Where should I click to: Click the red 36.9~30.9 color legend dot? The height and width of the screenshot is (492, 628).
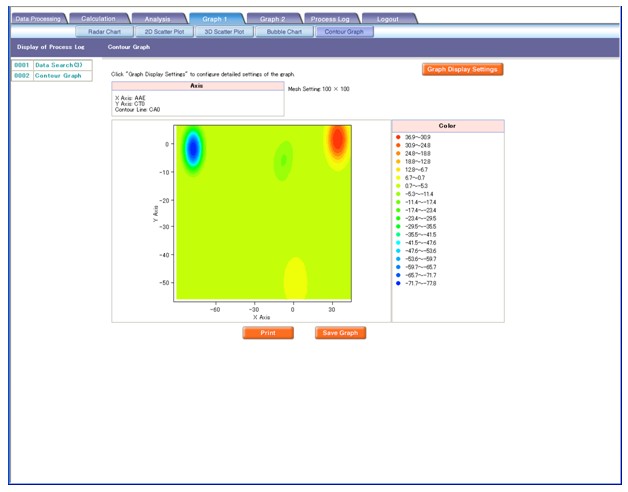[x=399, y=137]
